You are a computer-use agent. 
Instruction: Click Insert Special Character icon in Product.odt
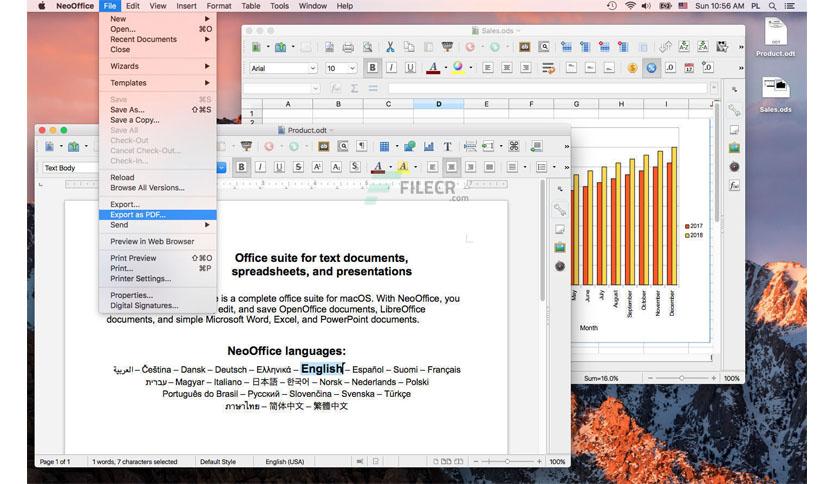pyautogui.click(x=514, y=146)
